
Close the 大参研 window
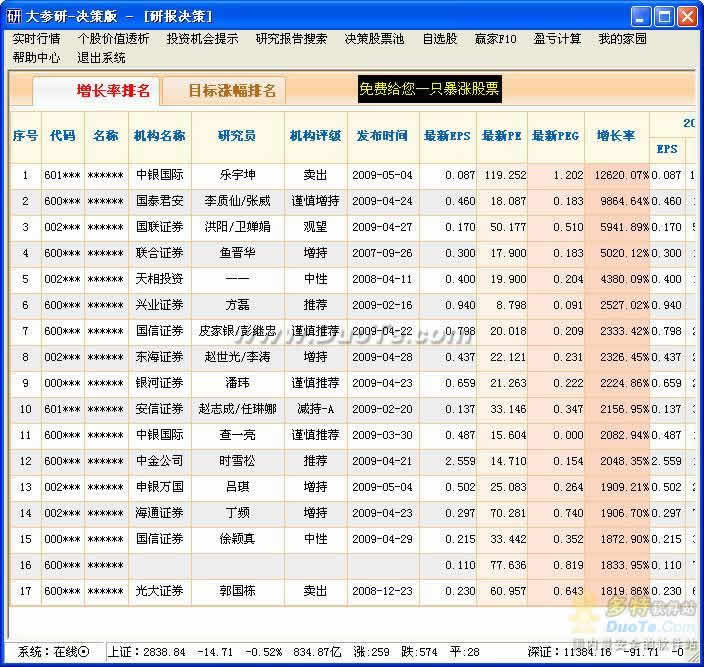pyautogui.click(x=687, y=17)
